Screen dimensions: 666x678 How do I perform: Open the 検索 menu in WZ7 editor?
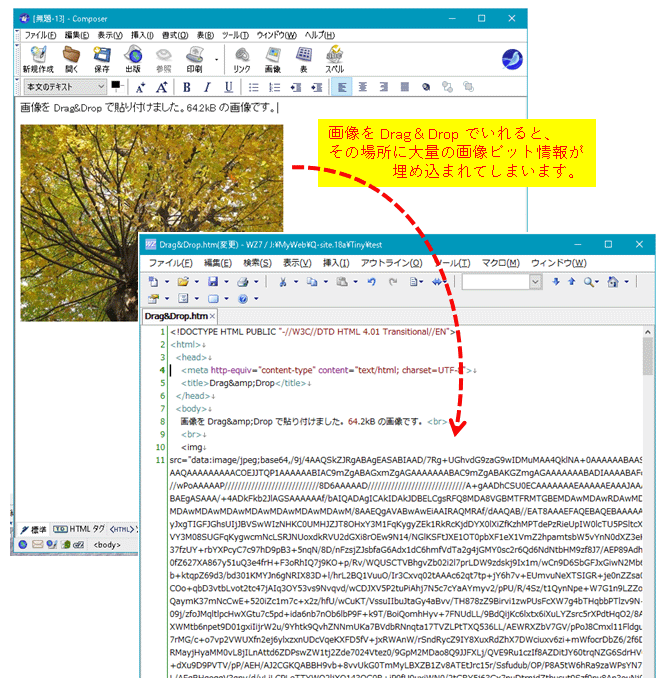pos(257,263)
